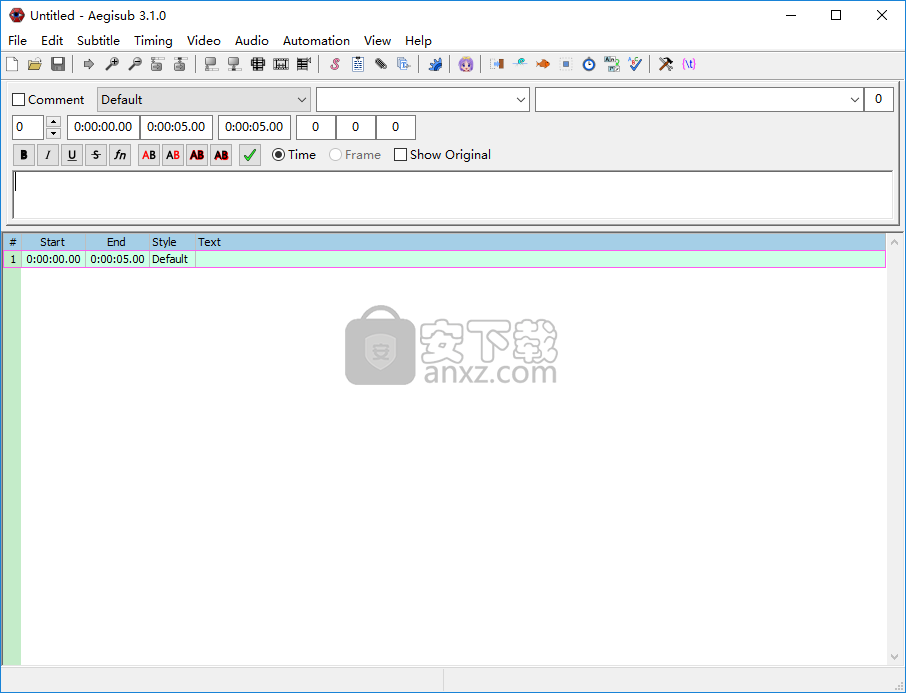Open Resample Resolution icon

tap(566, 64)
